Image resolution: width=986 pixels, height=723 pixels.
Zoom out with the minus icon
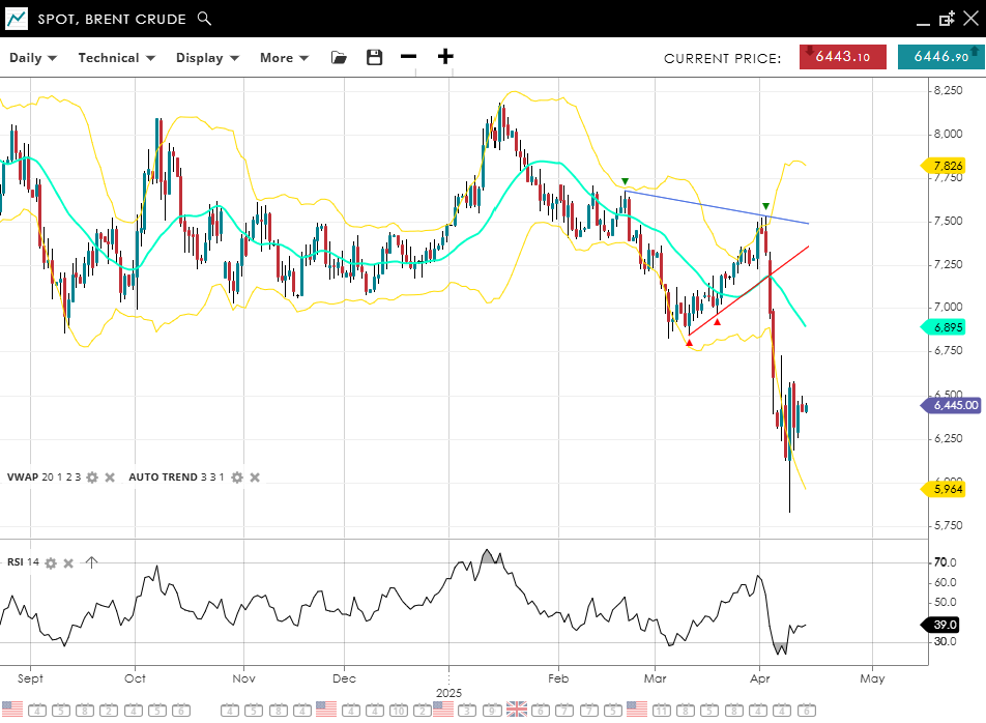408,57
